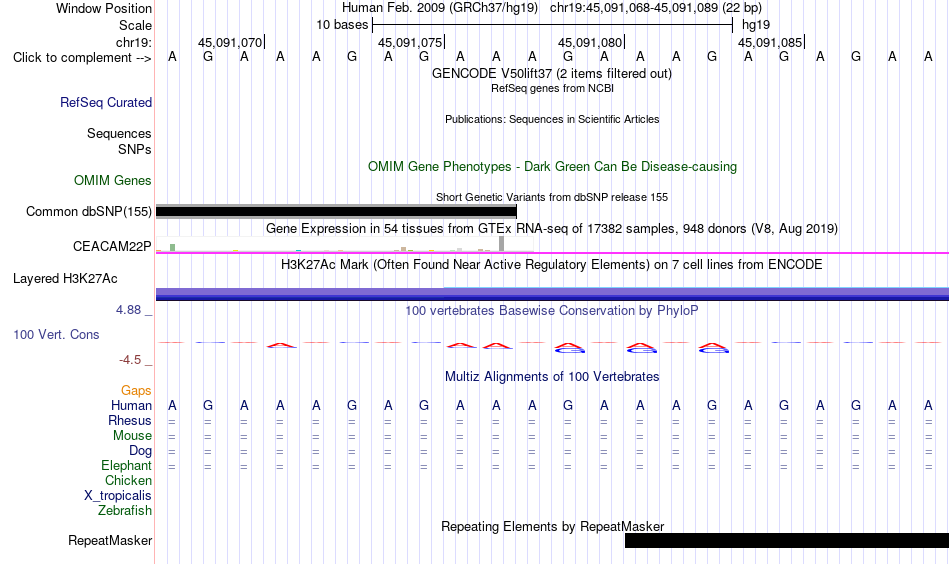
Task: Click the 'Click to complement -->' label
Action: (x=82, y=58)
